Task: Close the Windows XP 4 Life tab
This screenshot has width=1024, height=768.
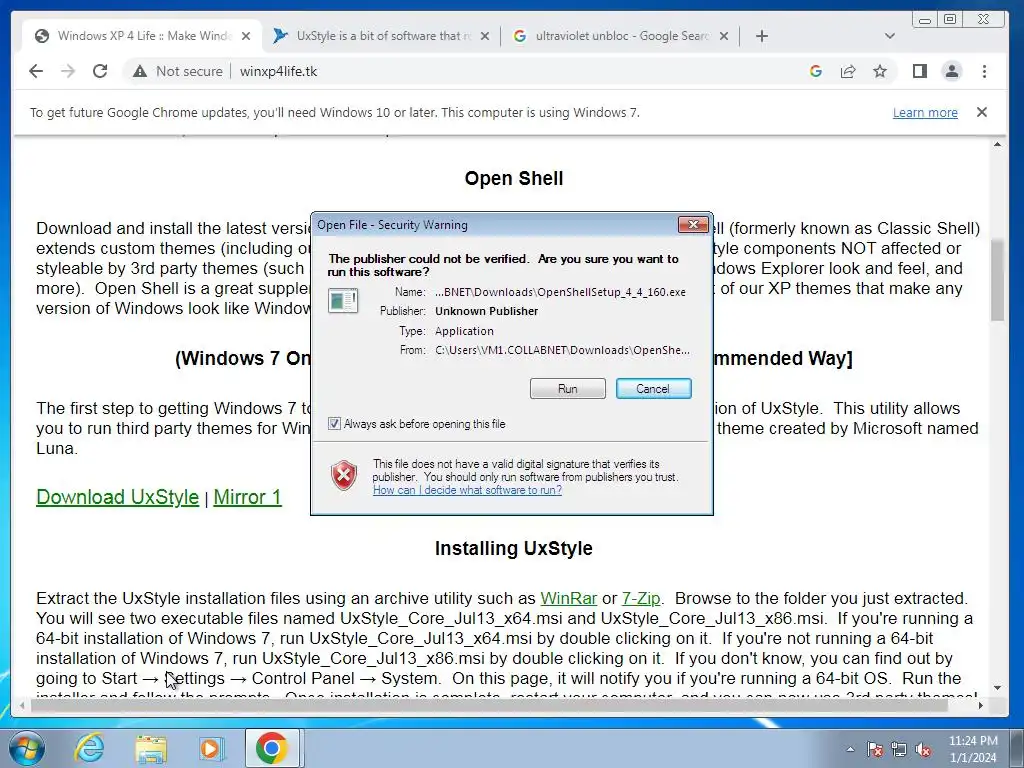Action: coord(246,36)
